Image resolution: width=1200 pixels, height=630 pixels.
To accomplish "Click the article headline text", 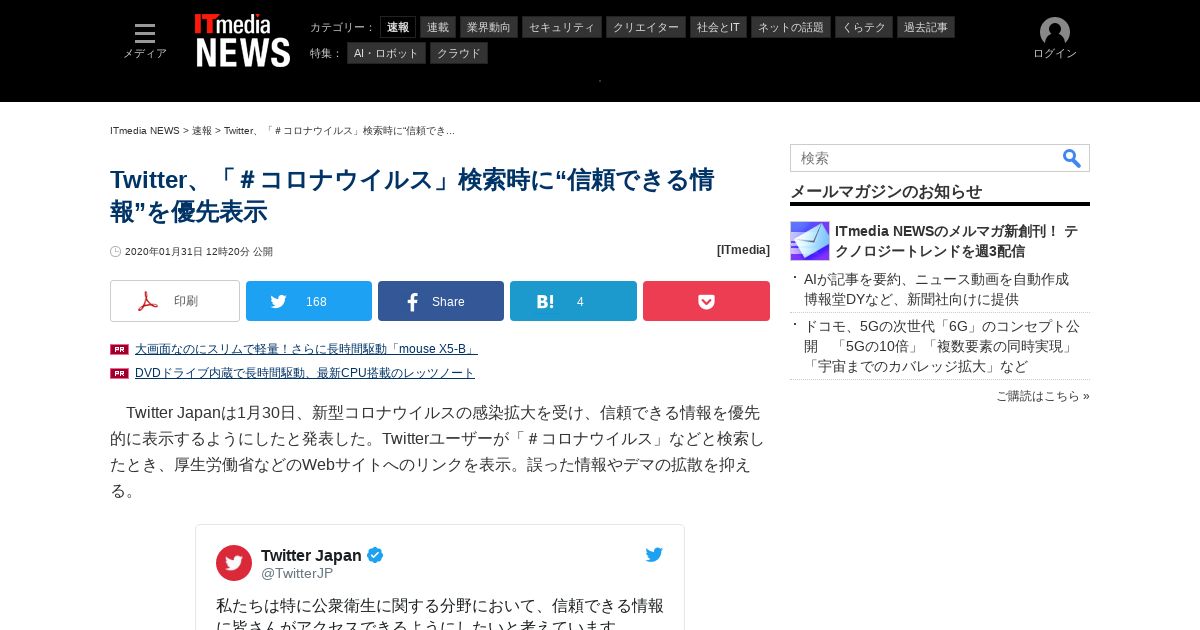I will (412, 195).
